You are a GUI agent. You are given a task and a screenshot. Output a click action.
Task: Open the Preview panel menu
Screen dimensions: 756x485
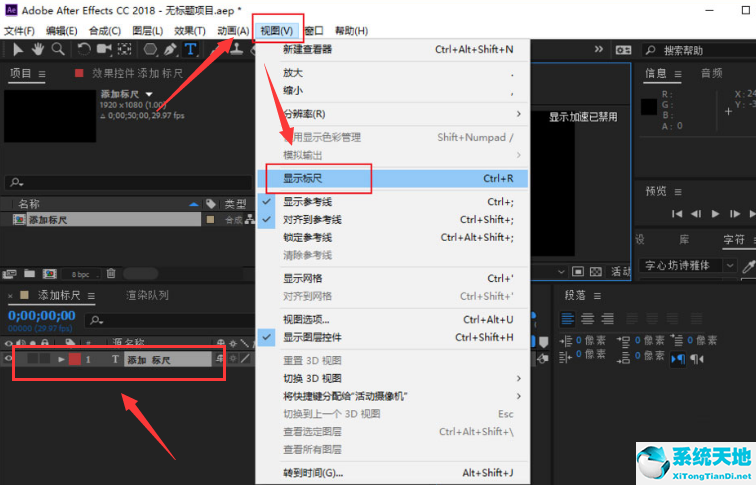pyautogui.click(x=678, y=192)
